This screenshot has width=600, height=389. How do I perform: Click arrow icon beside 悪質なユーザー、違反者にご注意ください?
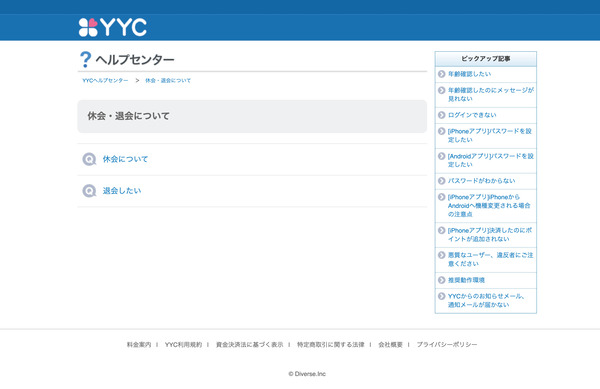coord(442,255)
